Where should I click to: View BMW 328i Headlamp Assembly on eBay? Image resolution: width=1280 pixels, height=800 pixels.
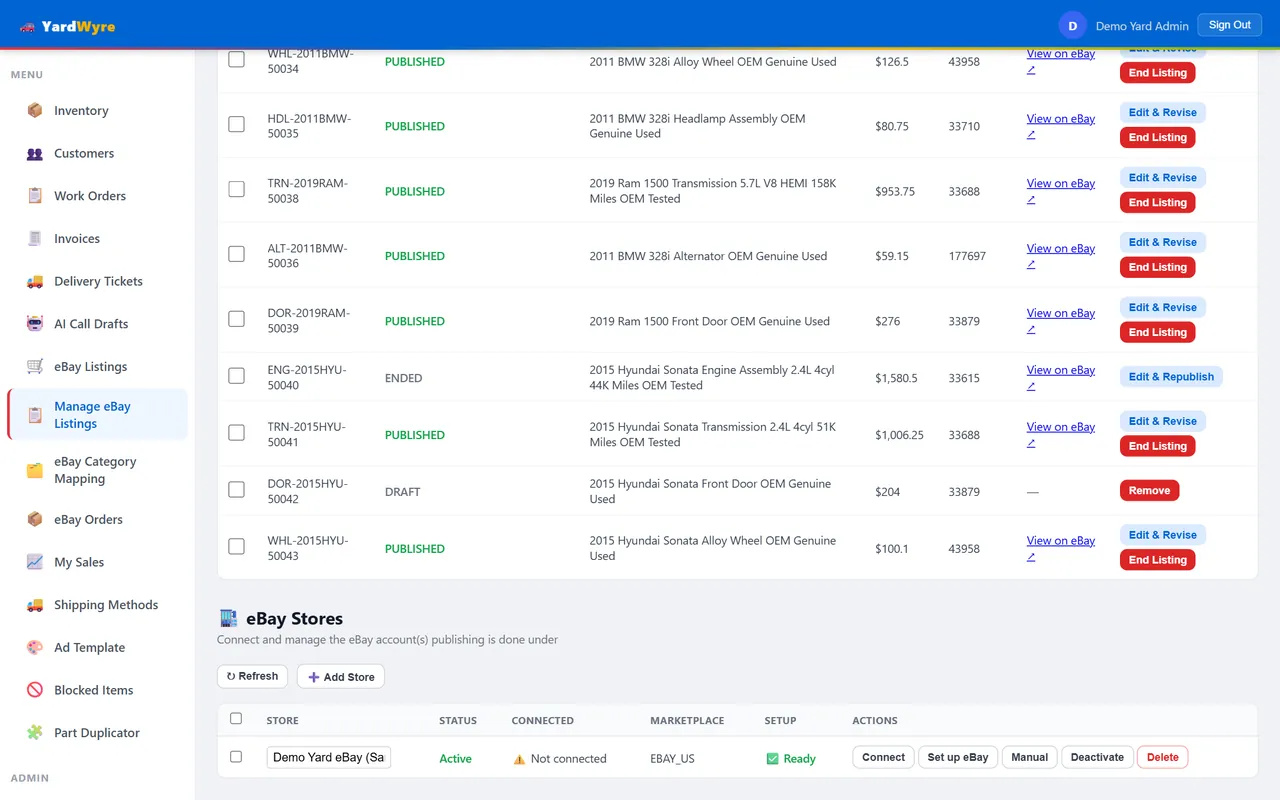1060,126
